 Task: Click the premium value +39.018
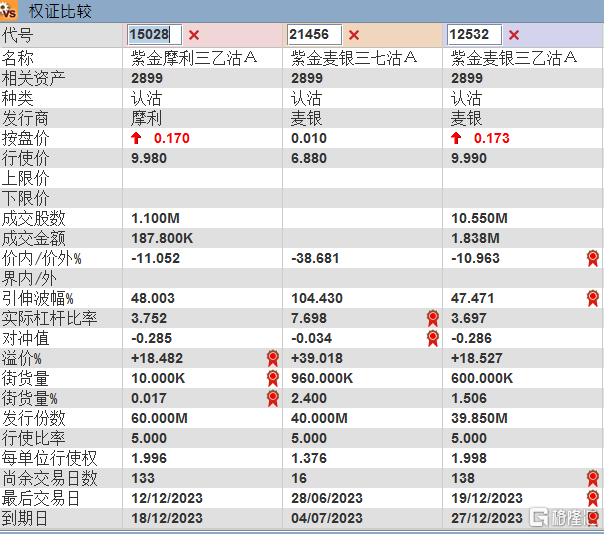pyautogui.click(x=317, y=359)
